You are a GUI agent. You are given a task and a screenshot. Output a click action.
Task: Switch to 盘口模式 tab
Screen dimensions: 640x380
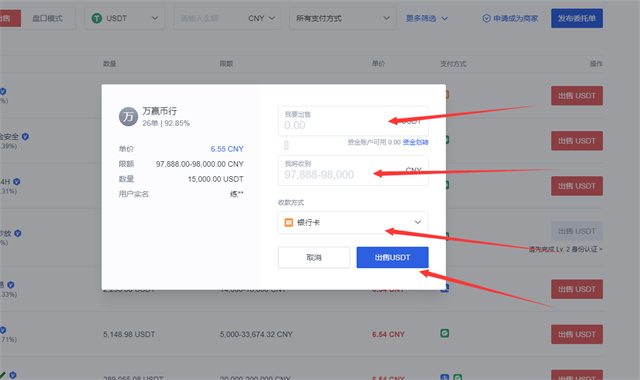(47, 18)
